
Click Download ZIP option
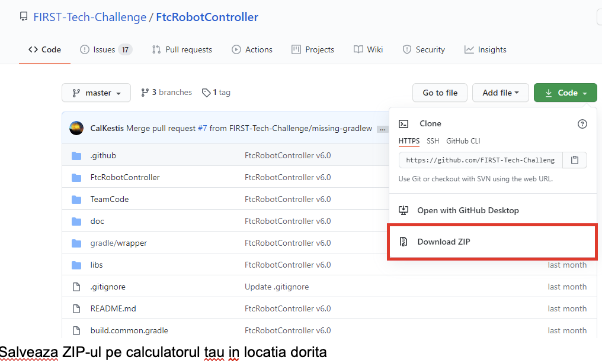[x=492, y=242]
